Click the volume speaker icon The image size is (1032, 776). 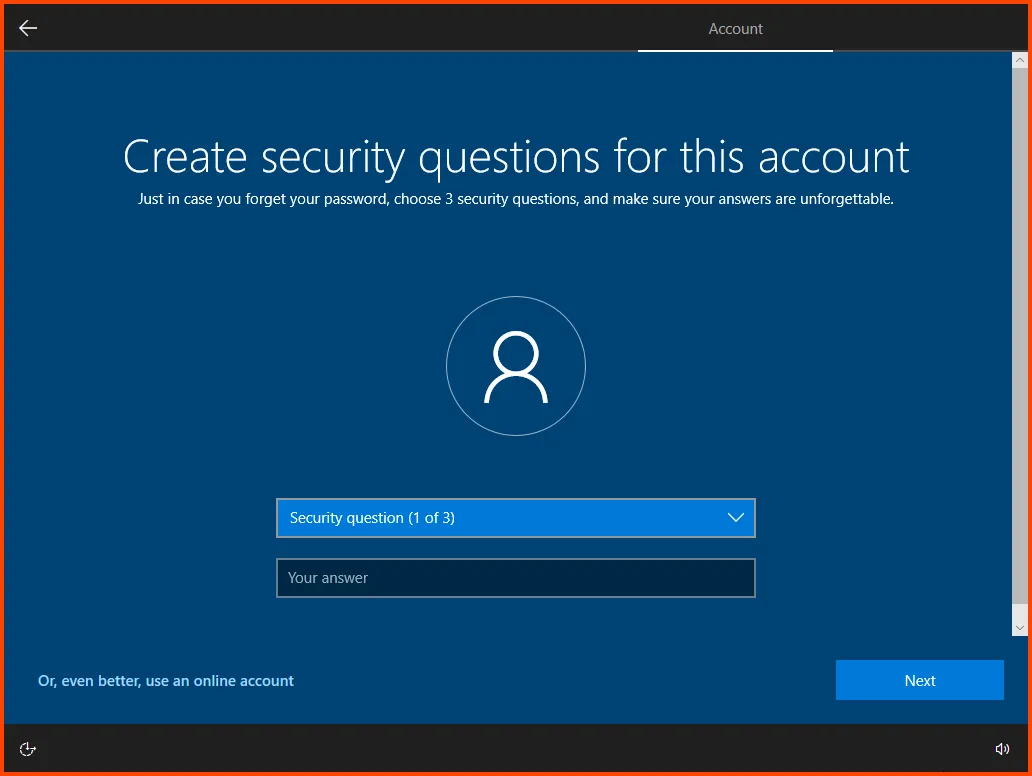[x=1002, y=748]
